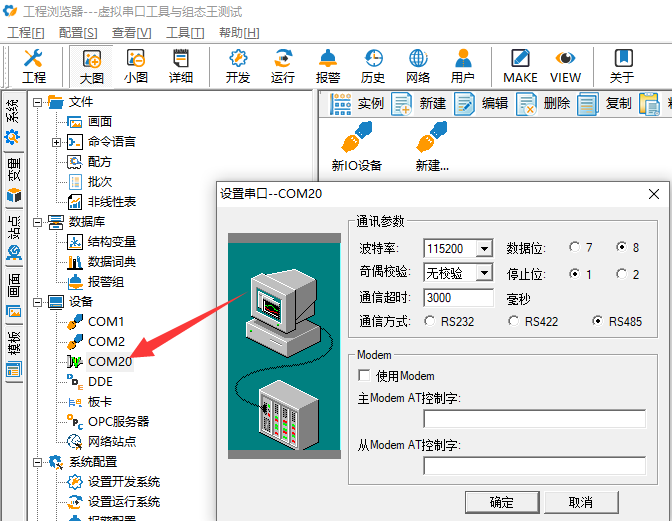
Task: Select COM20 in the device tree
Action: click(110, 362)
